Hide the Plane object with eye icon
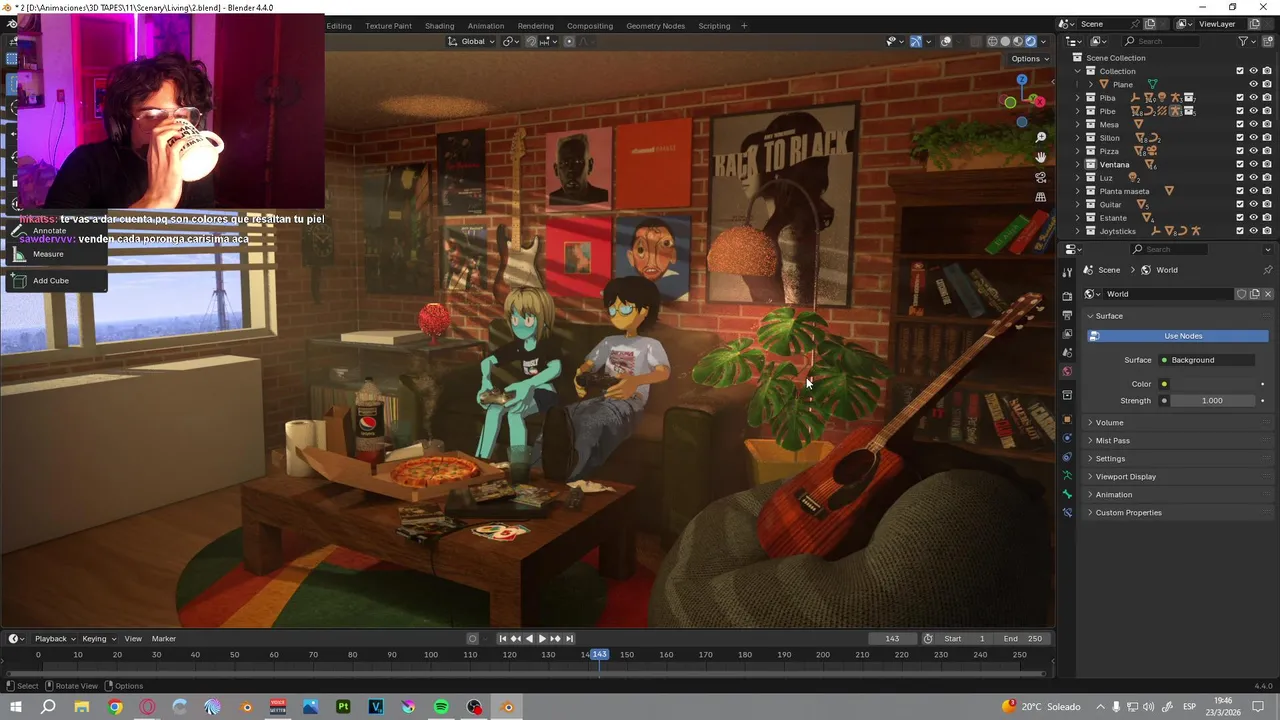The height and width of the screenshot is (720, 1280). (1253, 84)
